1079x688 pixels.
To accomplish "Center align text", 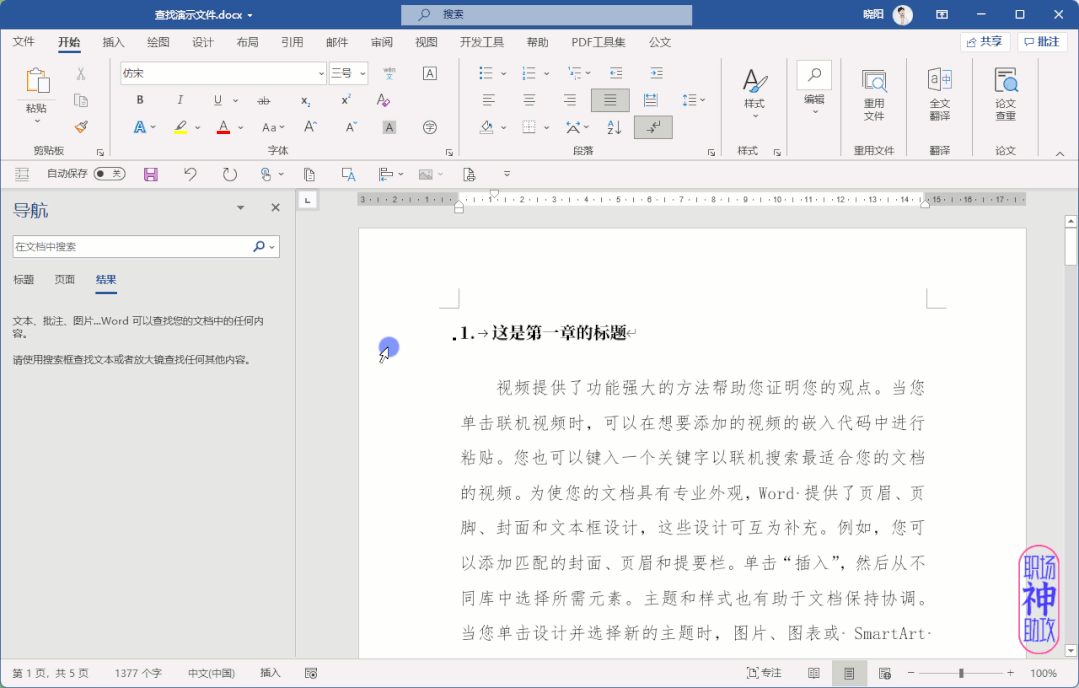I will pyautogui.click(x=529, y=100).
